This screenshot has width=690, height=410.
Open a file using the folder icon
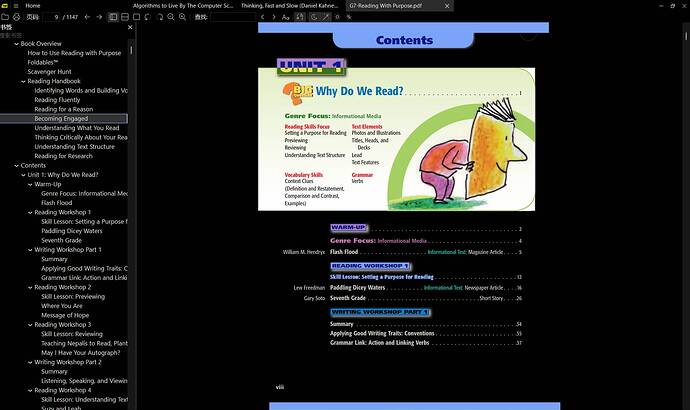click(x=5, y=17)
